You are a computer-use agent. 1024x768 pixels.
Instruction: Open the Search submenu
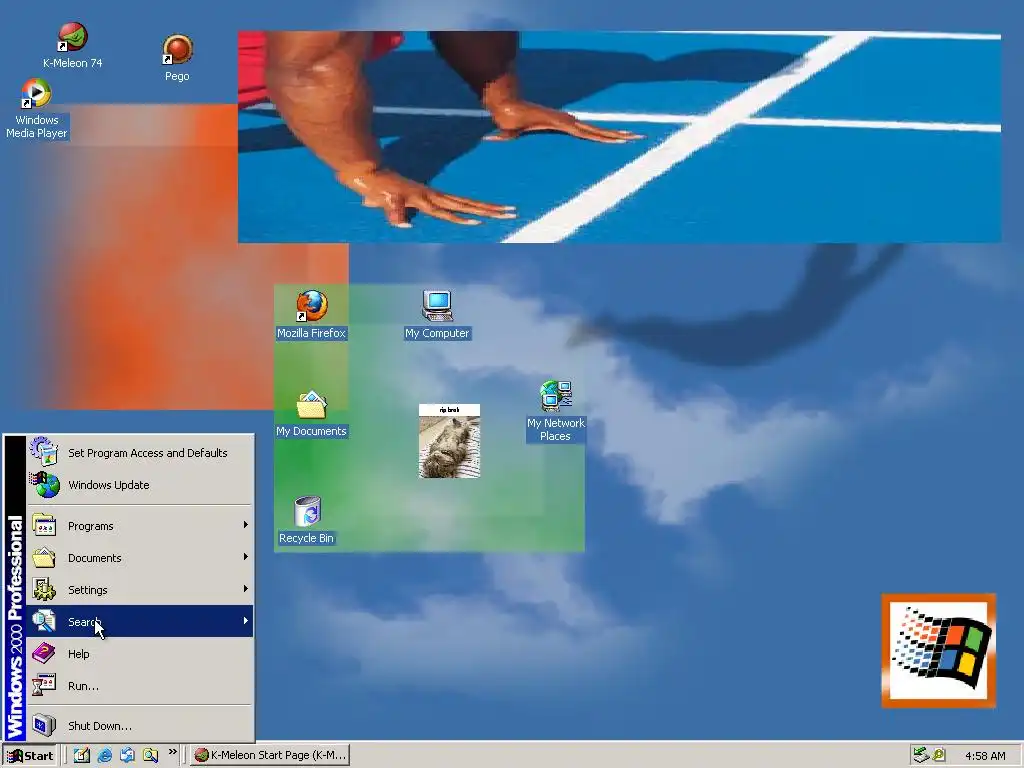140,621
